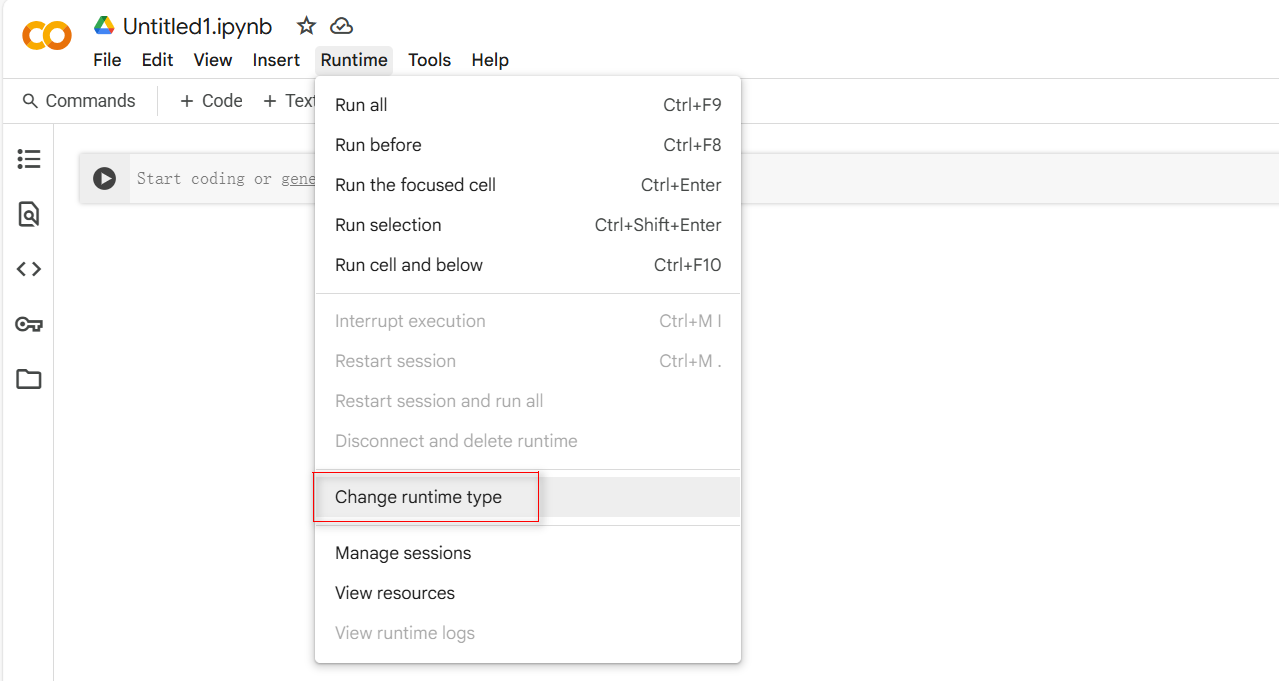
Task: Choose Run cell and below
Action: pos(528,265)
